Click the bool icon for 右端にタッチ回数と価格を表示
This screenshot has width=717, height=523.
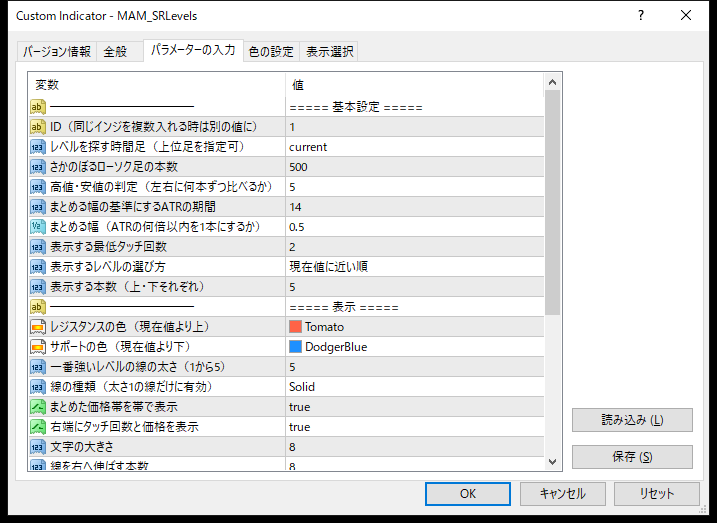point(38,427)
